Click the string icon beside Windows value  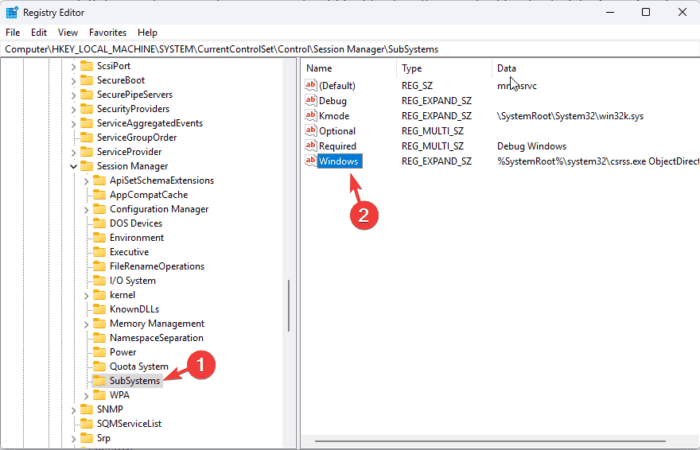(x=311, y=161)
